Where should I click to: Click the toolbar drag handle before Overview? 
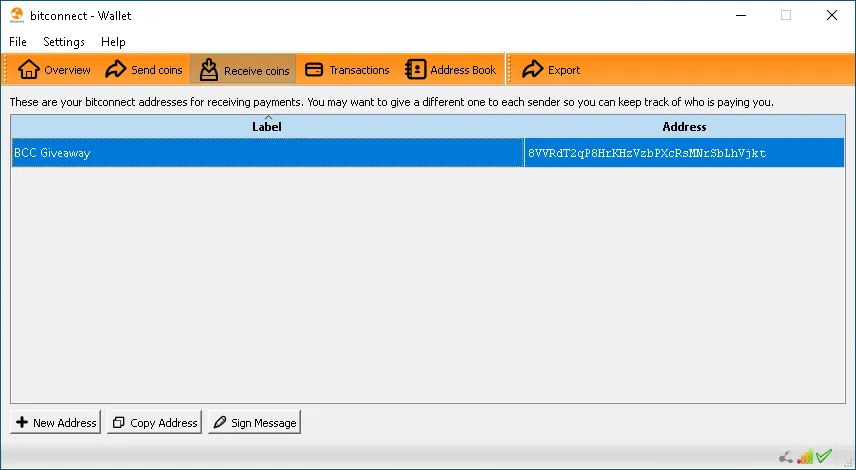(6, 69)
